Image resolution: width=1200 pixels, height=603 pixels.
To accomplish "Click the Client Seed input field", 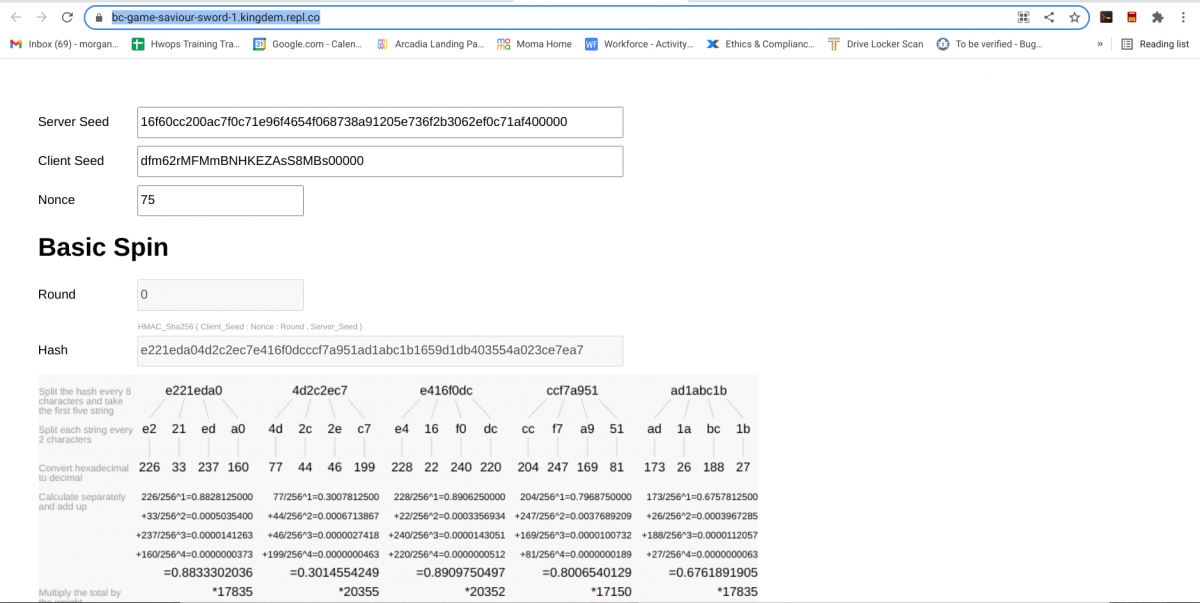I will click(x=380, y=161).
